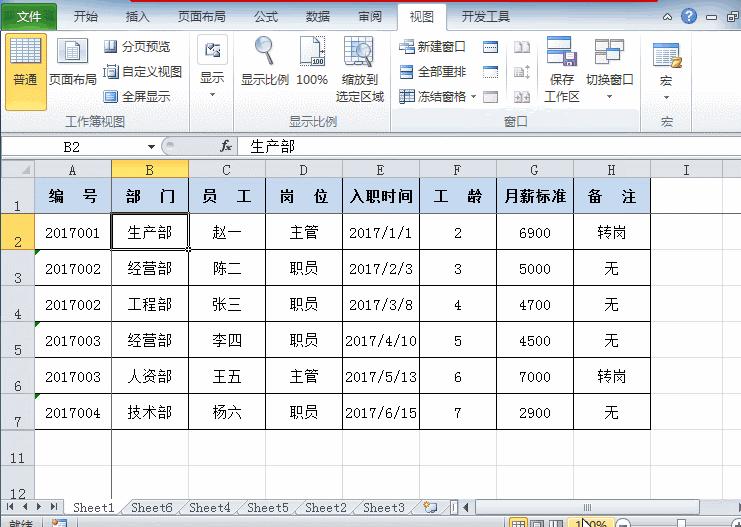Click the Split window icon
741x527 pixels.
(x=491, y=47)
